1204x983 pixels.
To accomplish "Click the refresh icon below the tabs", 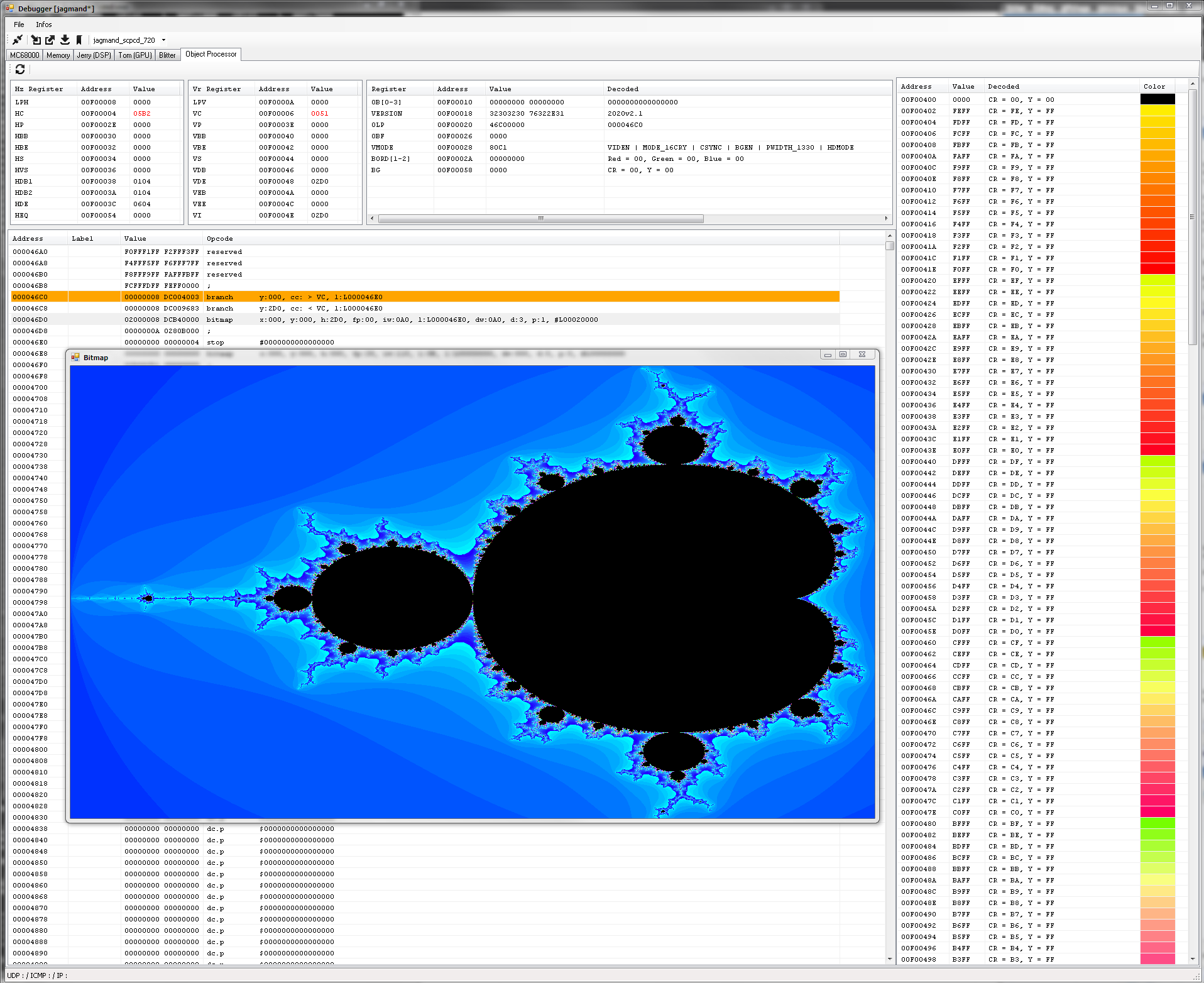I will (x=20, y=69).
